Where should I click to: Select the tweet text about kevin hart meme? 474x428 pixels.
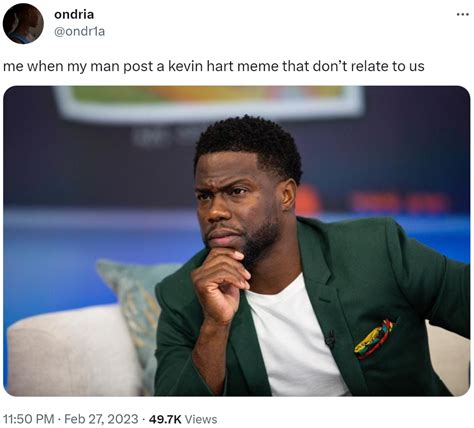tap(214, 66)
